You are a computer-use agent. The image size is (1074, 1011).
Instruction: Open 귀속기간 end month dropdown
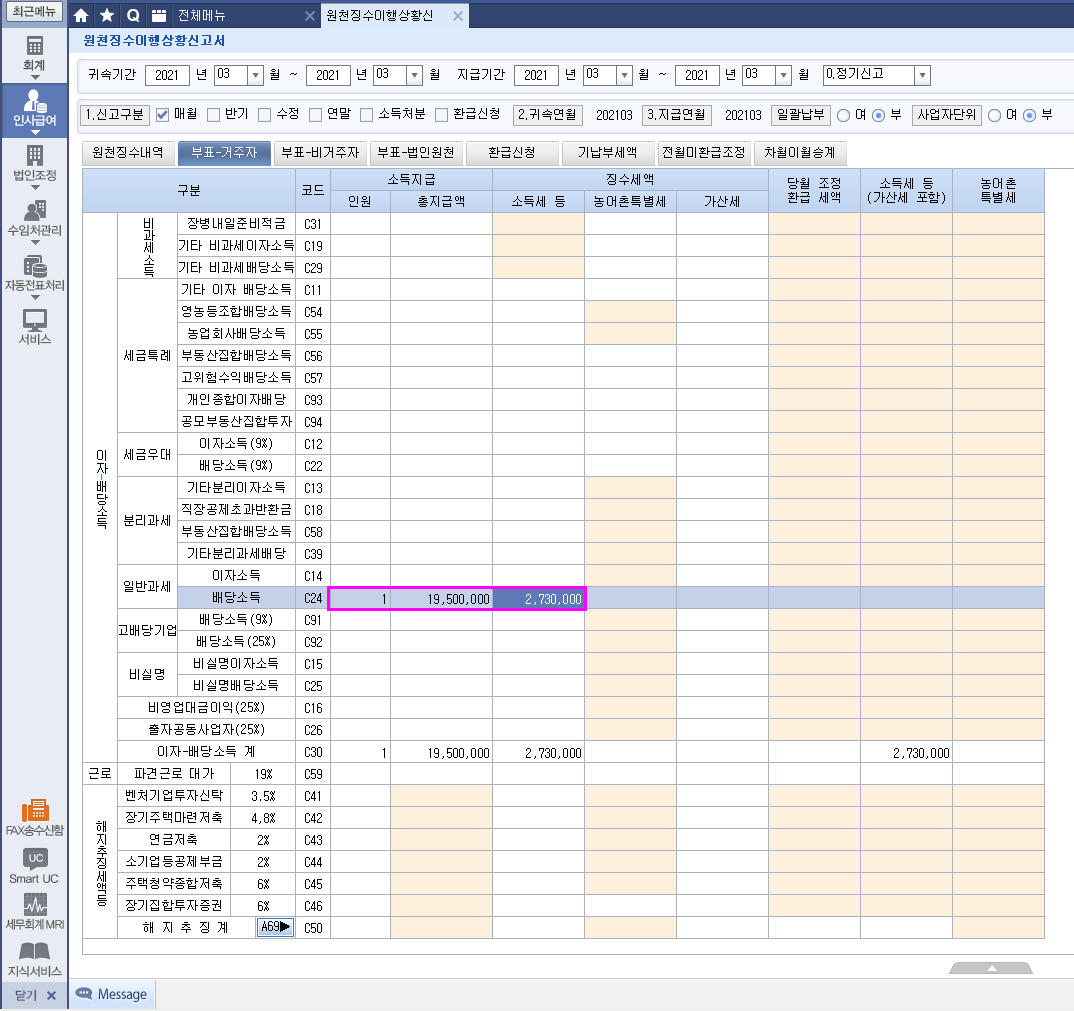414,75
